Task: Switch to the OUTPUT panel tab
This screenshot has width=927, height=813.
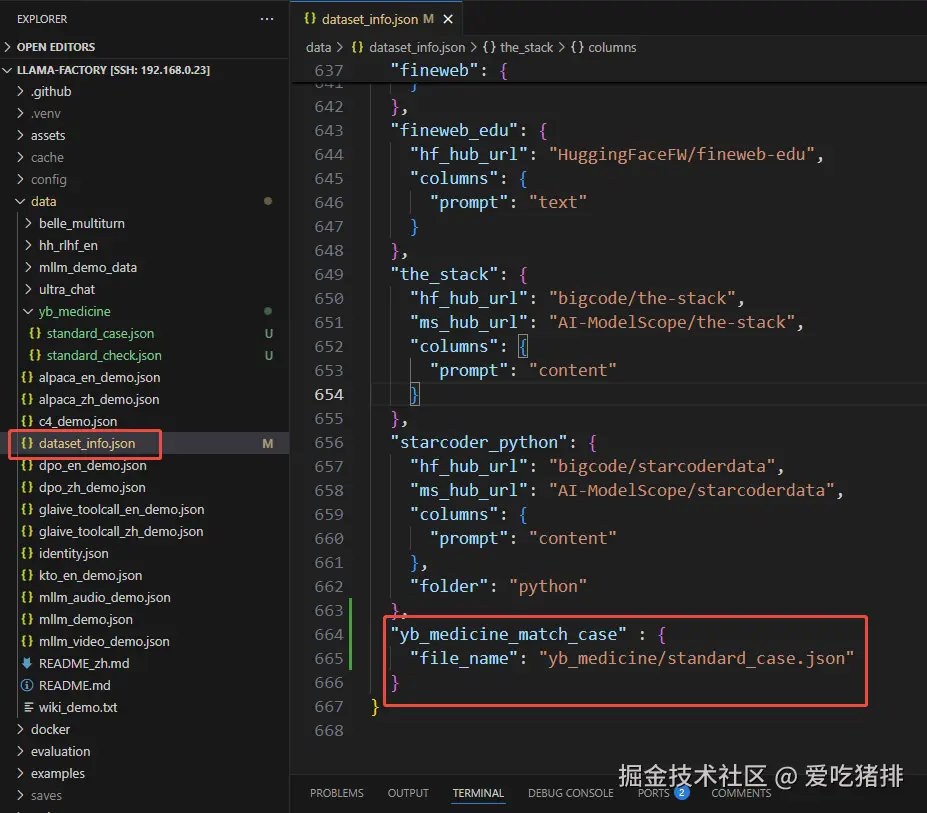Action: click(x=408, y=793)
